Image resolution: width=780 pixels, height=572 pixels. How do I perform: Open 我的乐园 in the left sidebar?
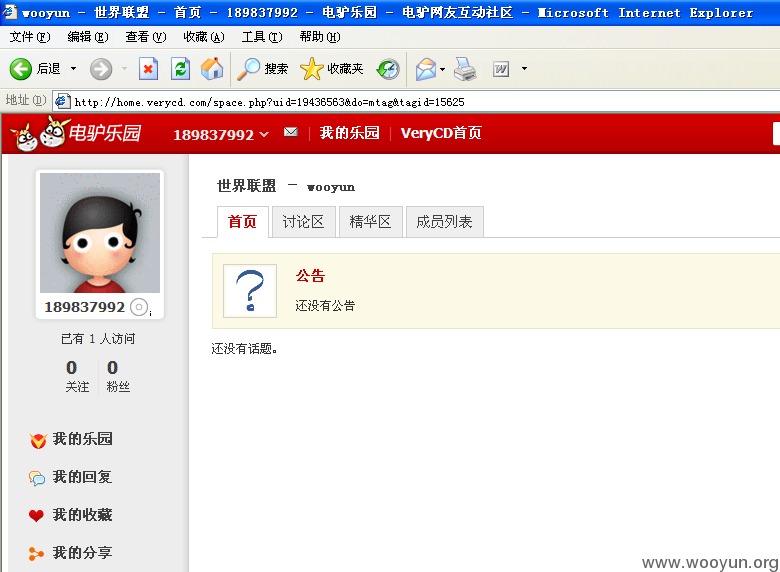coord(83,439)
